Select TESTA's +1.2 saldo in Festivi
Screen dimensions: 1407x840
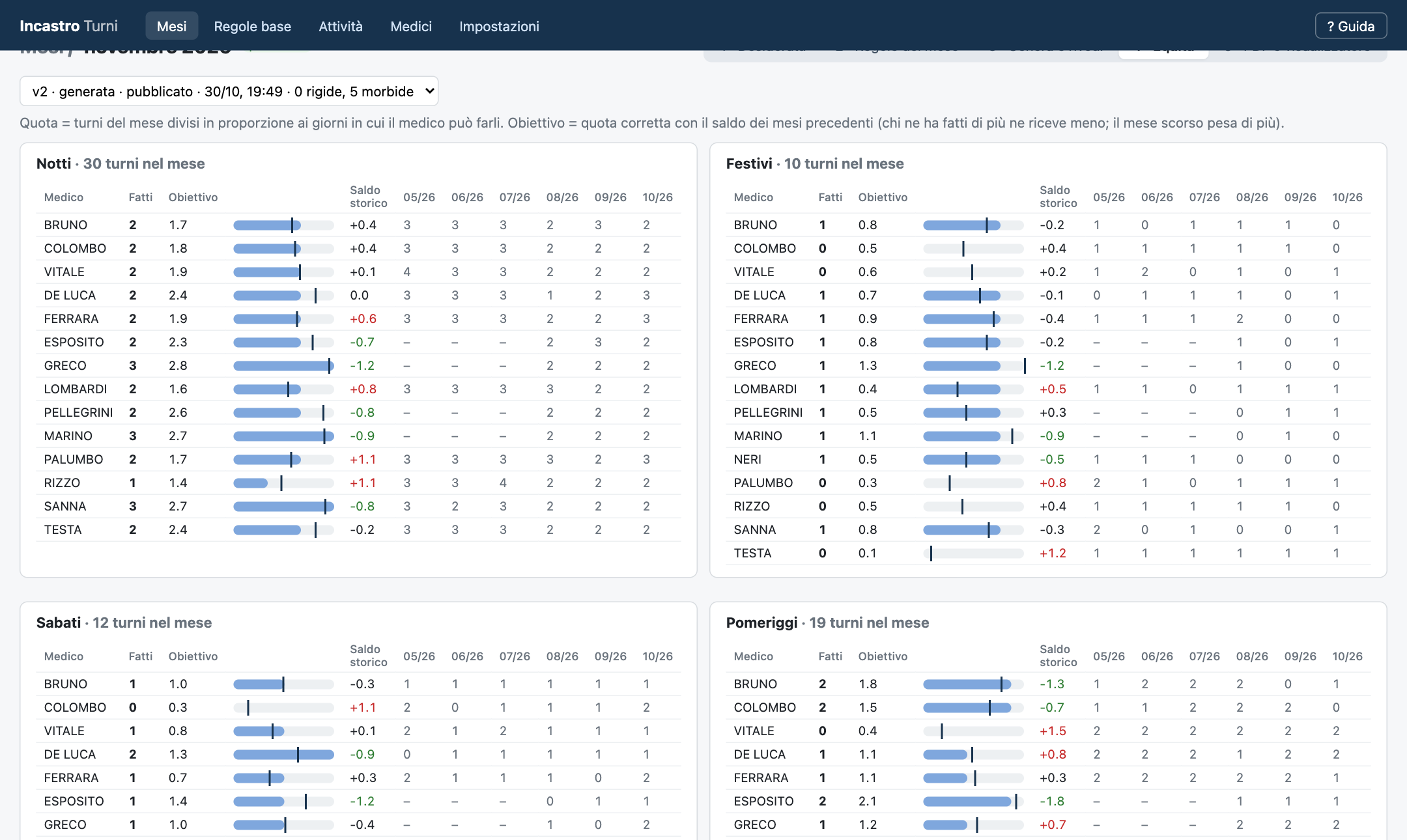pyautogui.click(x=1053, y=553)
